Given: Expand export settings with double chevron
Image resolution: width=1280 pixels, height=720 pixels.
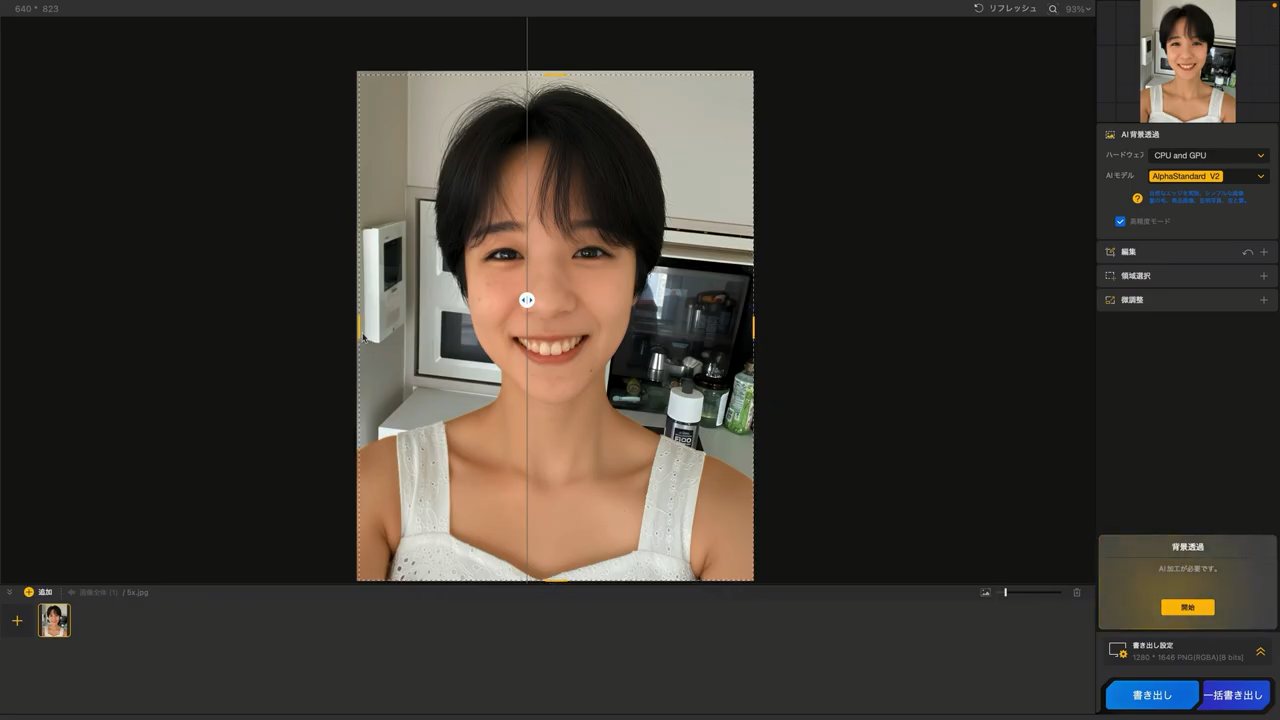Looking at the screenshot, I should [x=1260, y=651].
